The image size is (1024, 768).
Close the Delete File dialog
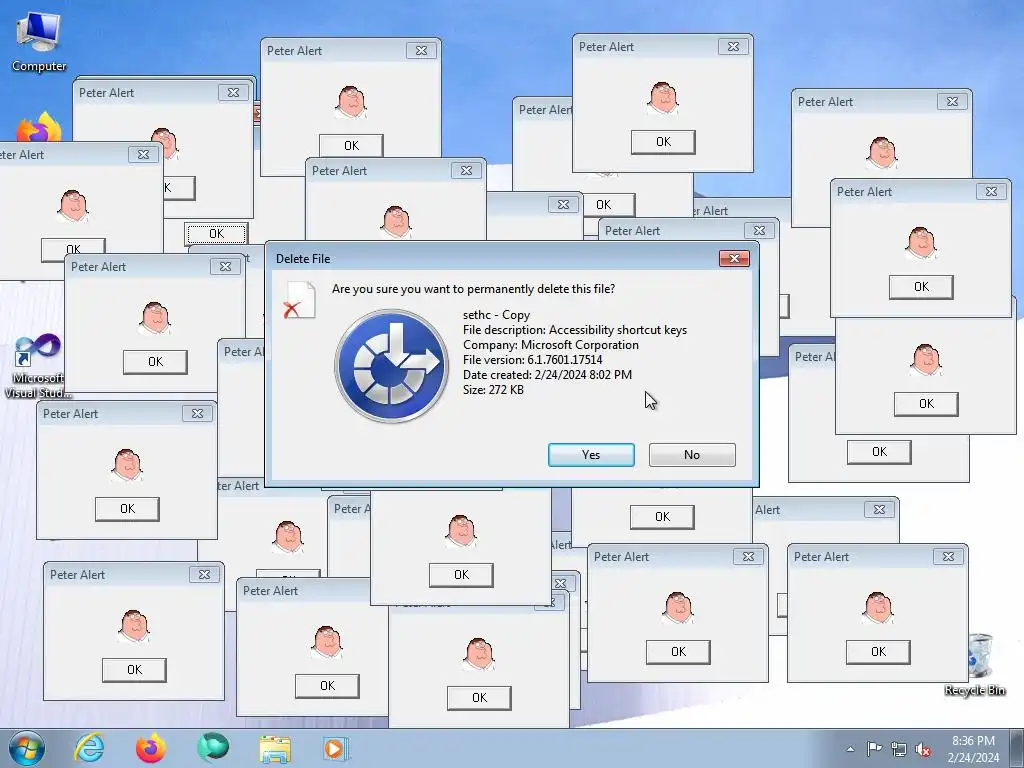(734, 259)
